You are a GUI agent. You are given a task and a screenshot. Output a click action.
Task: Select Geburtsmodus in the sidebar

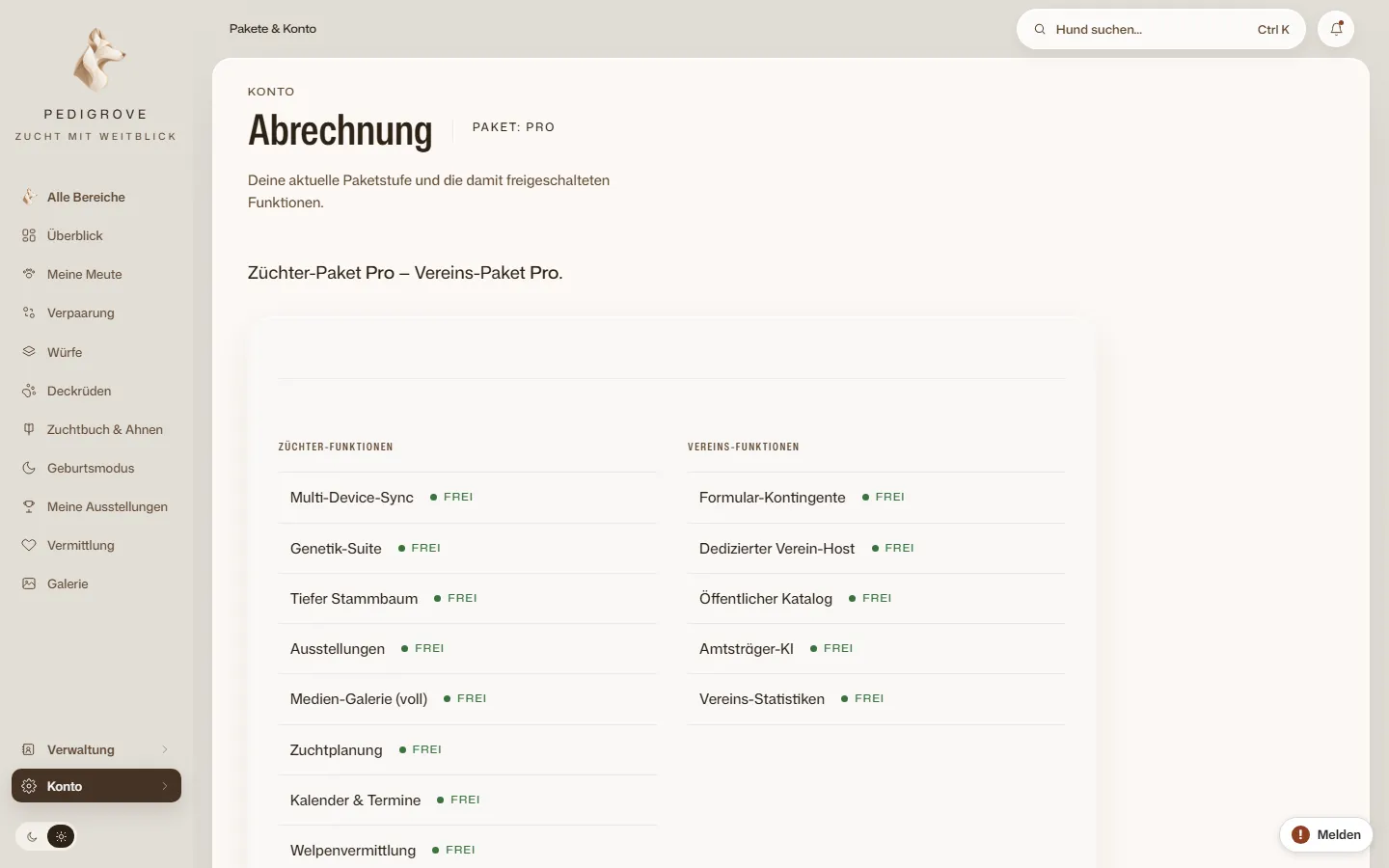(96, 468)
